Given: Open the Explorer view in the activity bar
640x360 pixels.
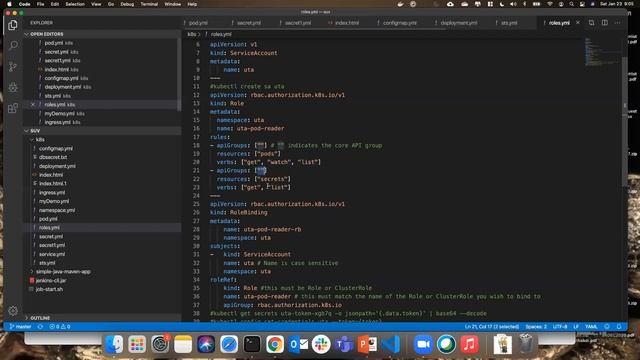Looking at the screenshot, I should coord(13,25).
